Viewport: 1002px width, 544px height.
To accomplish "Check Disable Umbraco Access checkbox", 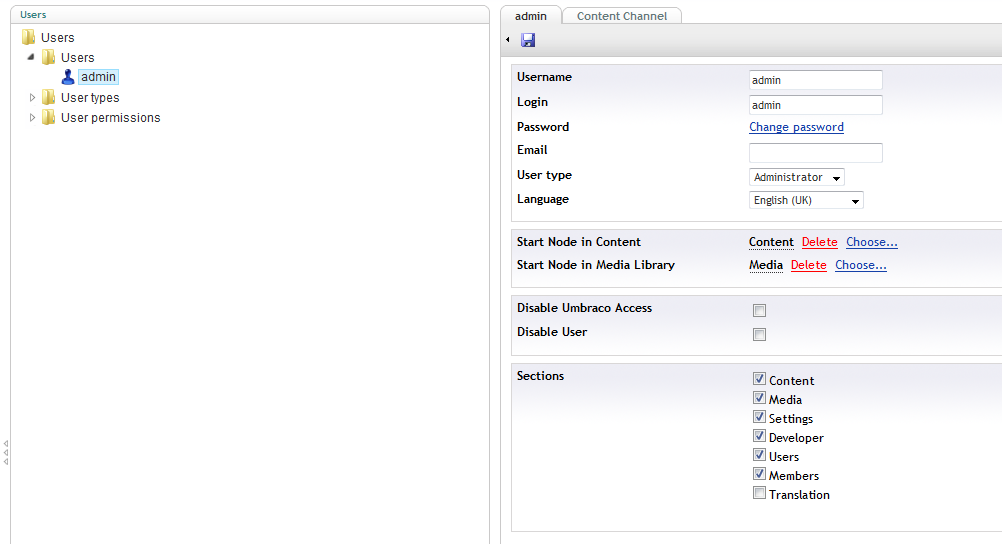I will click(x=759, y=311).
